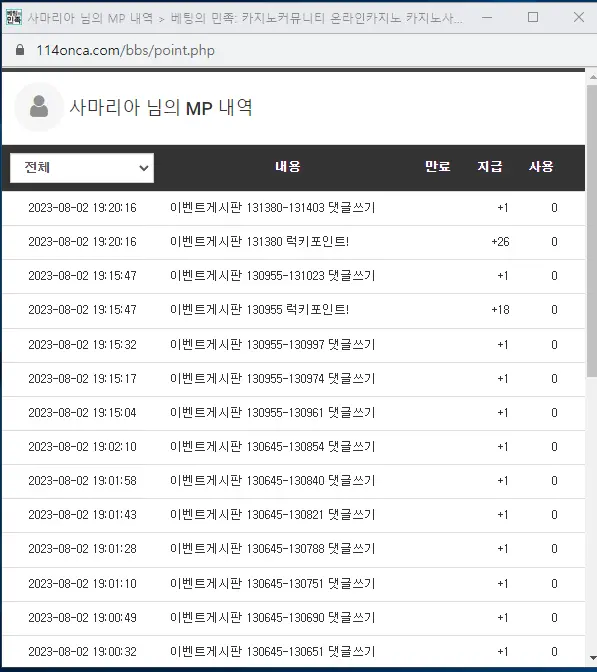Click the 114onca.com address bar URL

point(126,50)
